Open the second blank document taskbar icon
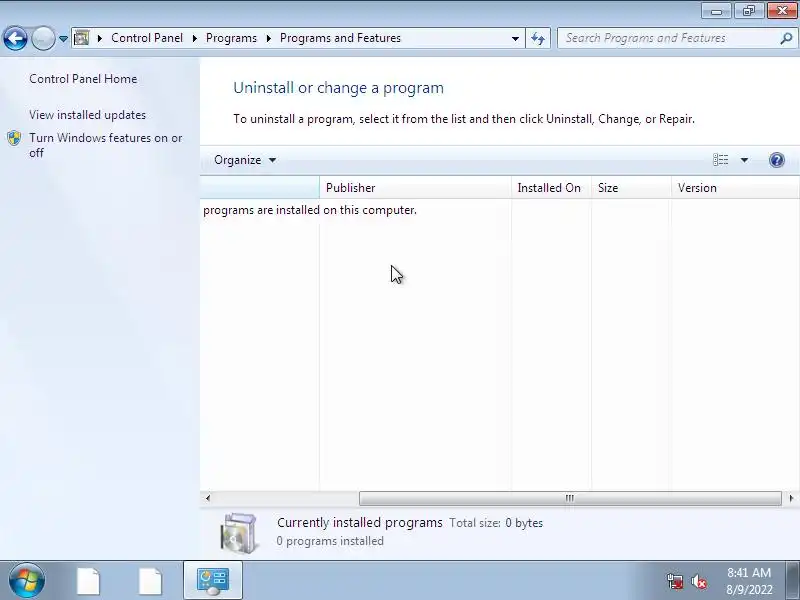Image resolution: width=800 pixels, height=600 pixels. (x=151, y=581)
